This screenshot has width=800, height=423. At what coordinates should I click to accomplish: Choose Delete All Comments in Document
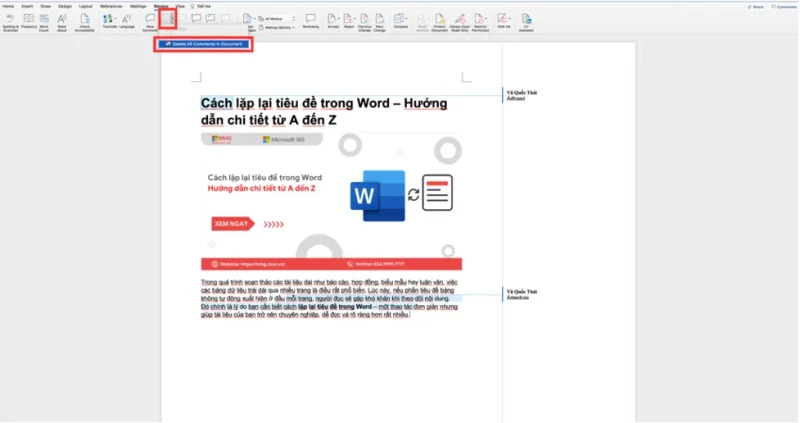tap(204, 44)
